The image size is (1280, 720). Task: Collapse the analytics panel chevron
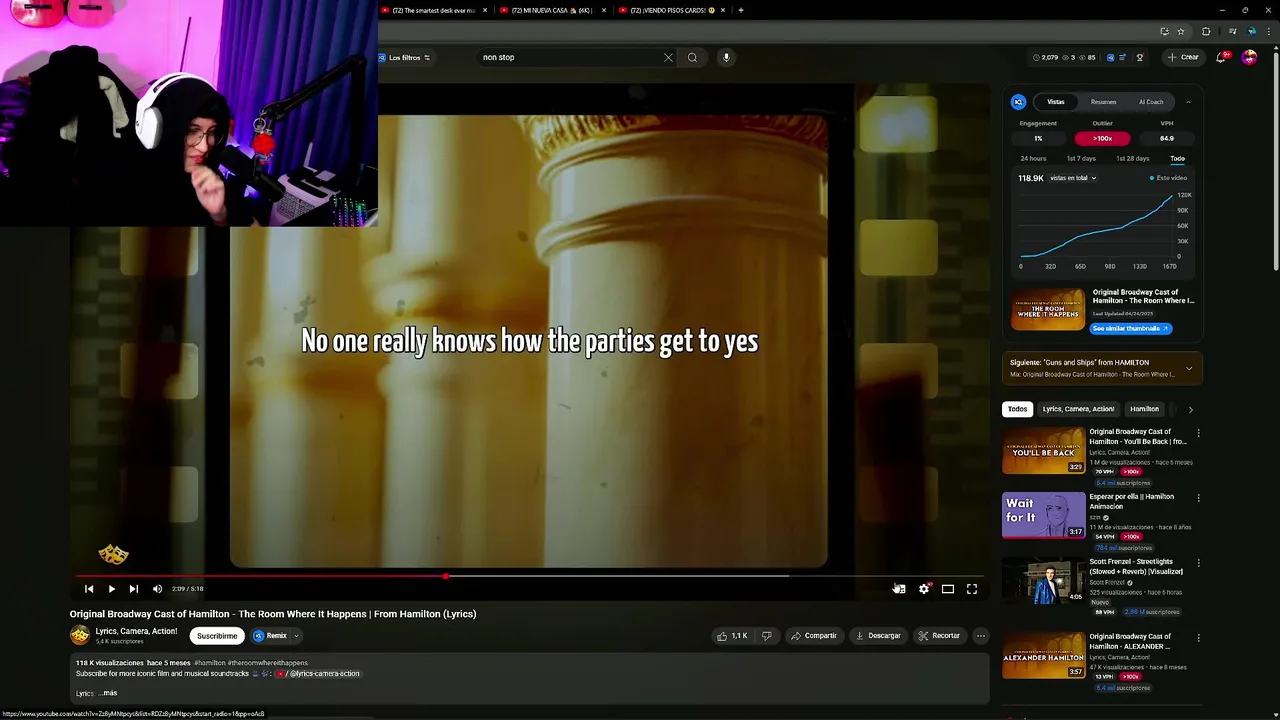pyautogui.click(x=1188, y=102)
